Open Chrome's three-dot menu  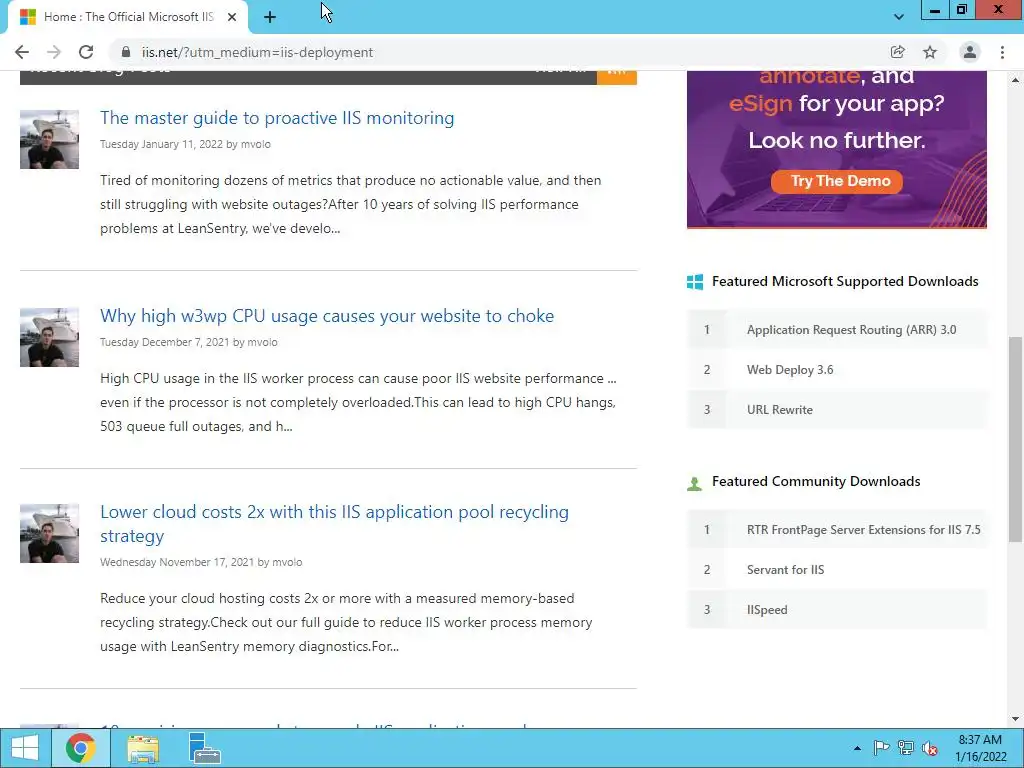(x=1002, y=52)
